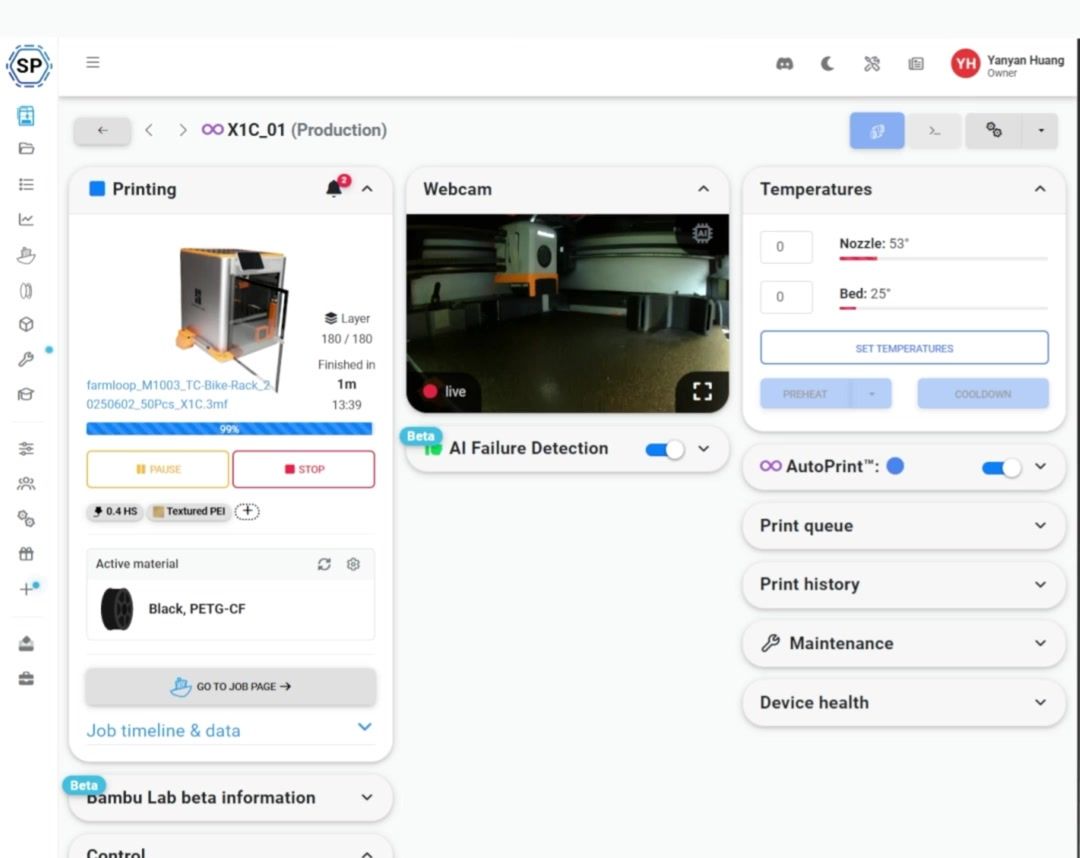This screenshot has height=858, width=1080.
Task: Open the printer actions dropdown arrow
Action: point(1040,130)
